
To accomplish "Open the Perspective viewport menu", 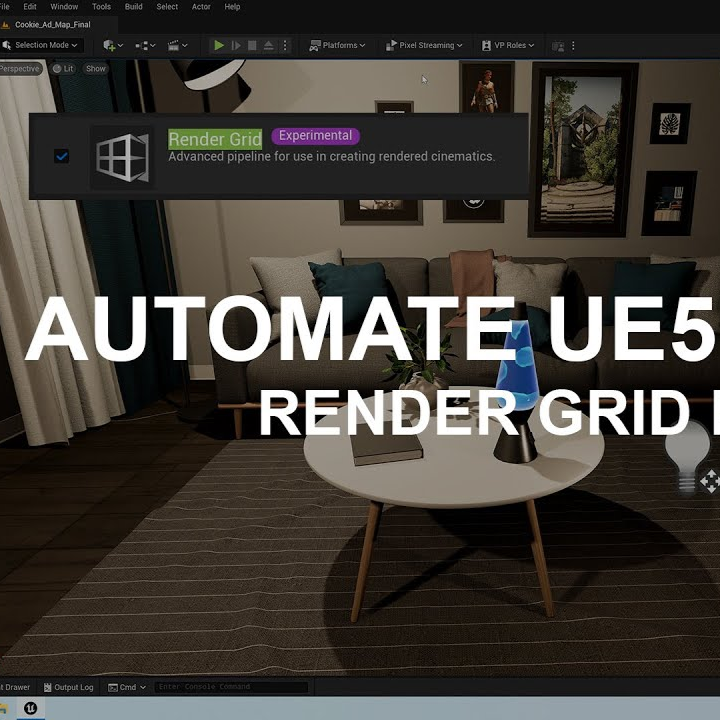I will (20, 69).
